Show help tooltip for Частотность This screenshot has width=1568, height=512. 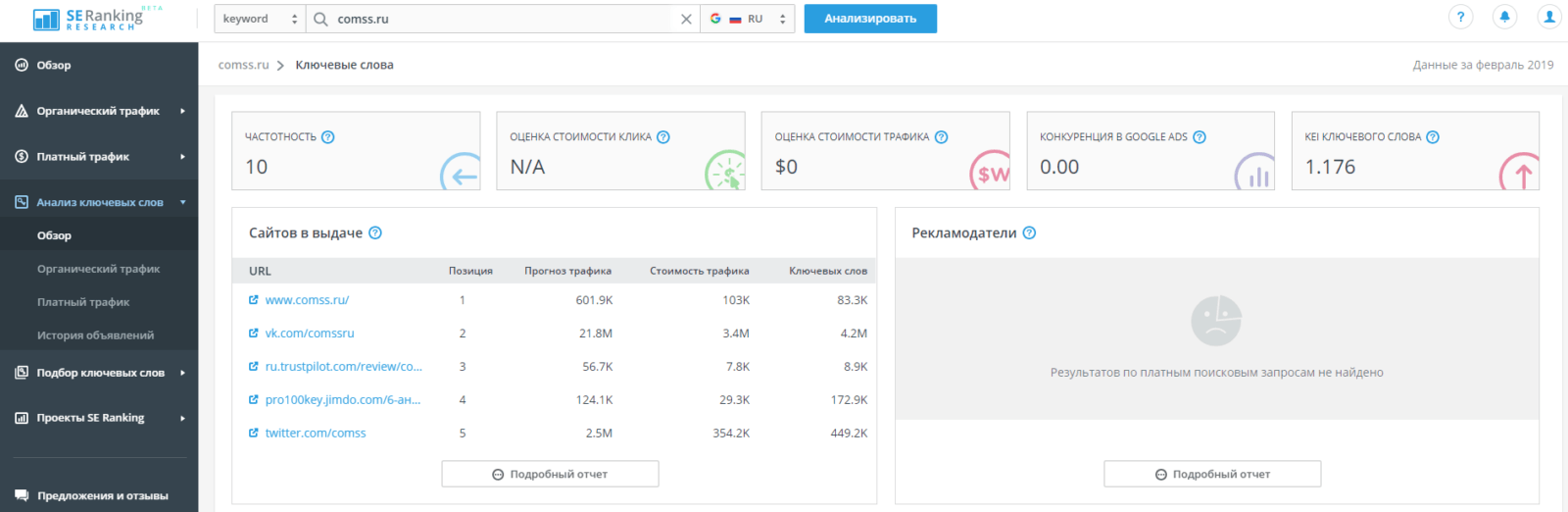coord(328,137)
